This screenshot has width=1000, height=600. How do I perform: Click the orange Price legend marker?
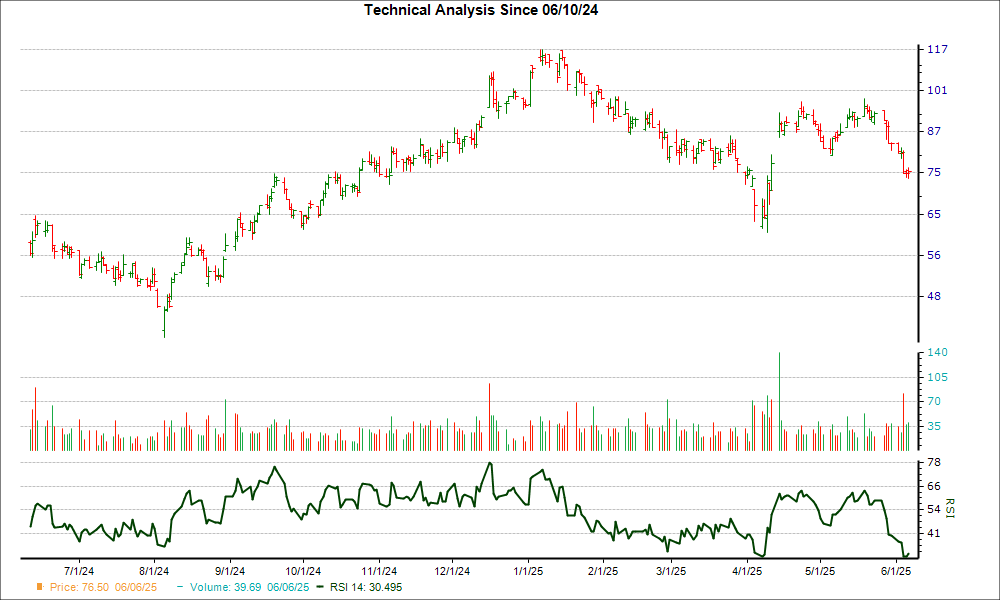coord(40,587)
